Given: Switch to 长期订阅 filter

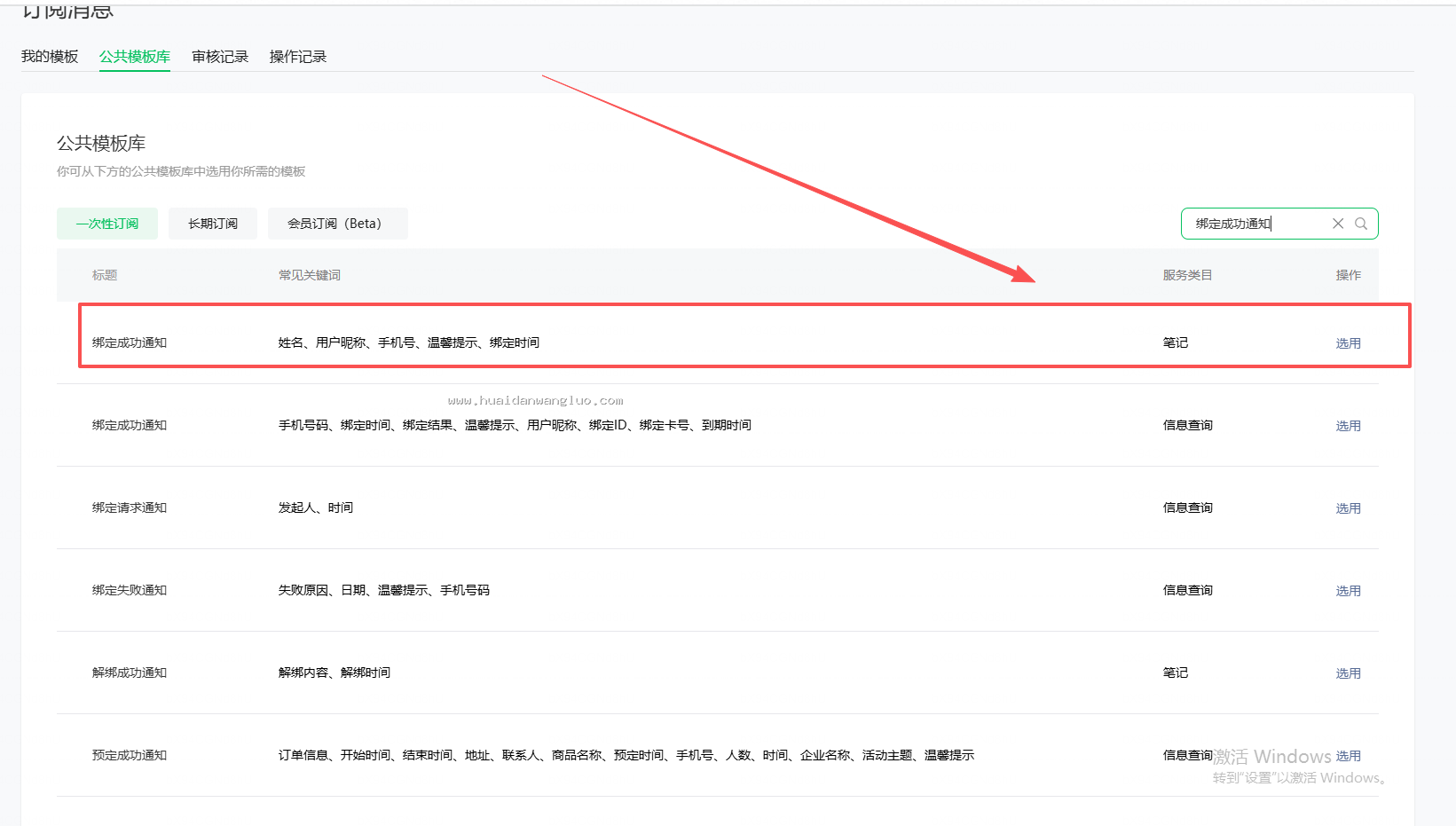Looking at the screenshot, I should coord(213,224).
